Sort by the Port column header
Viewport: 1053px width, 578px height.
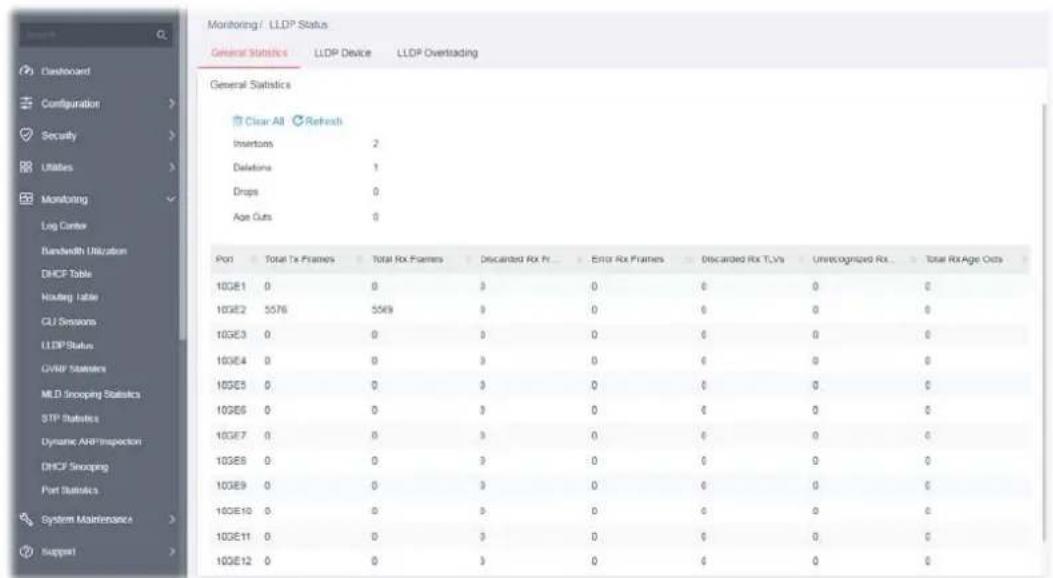pyautogui.click(x=224, y=259)
